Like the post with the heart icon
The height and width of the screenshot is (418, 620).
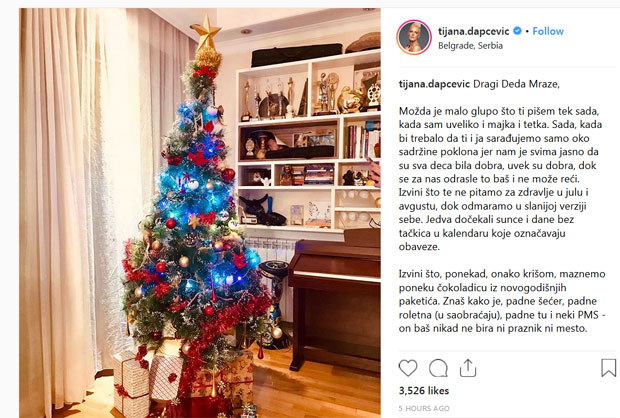click(x=408, y=368)
